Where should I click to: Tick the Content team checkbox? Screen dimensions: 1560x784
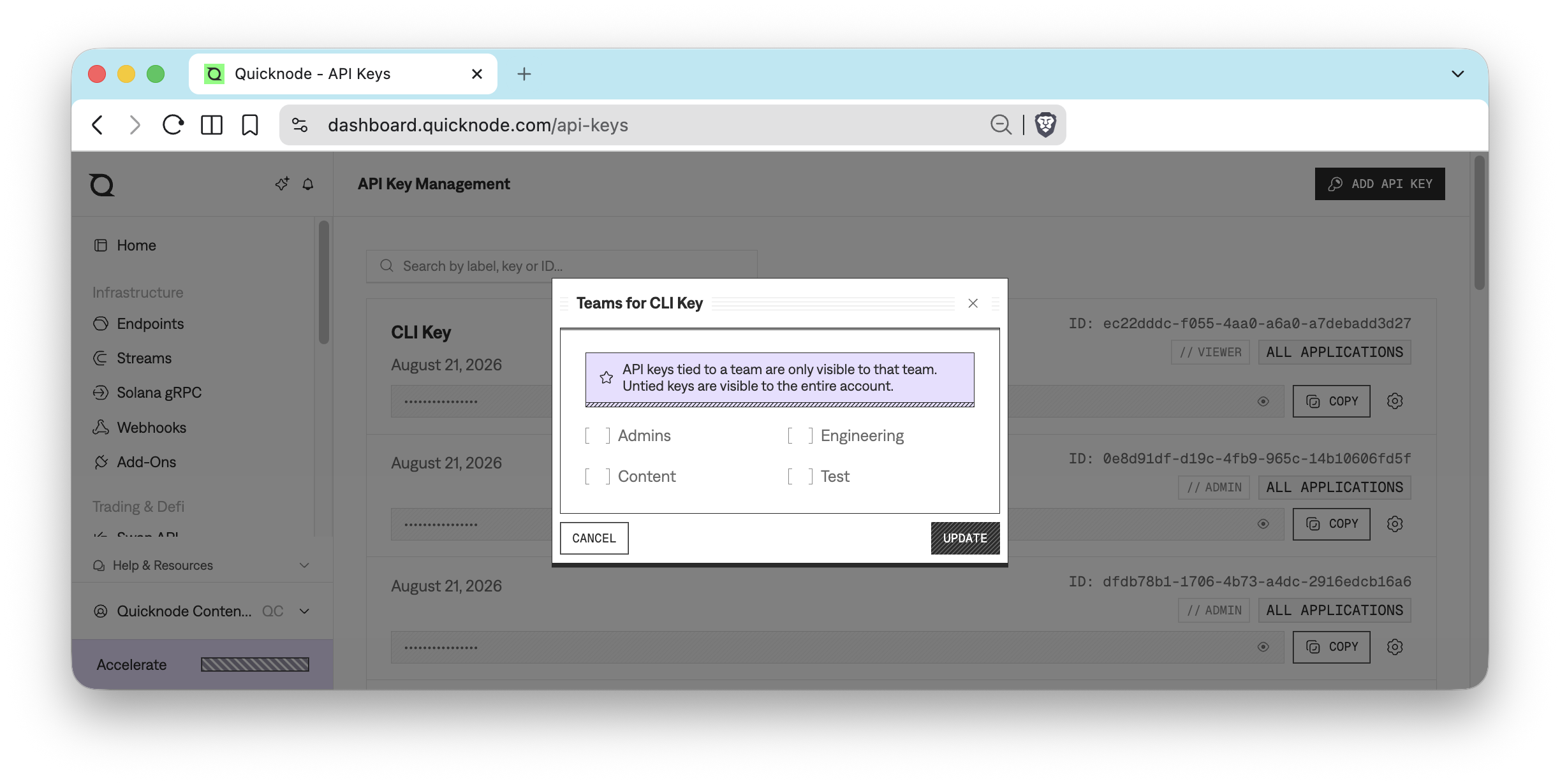[598, 477]
